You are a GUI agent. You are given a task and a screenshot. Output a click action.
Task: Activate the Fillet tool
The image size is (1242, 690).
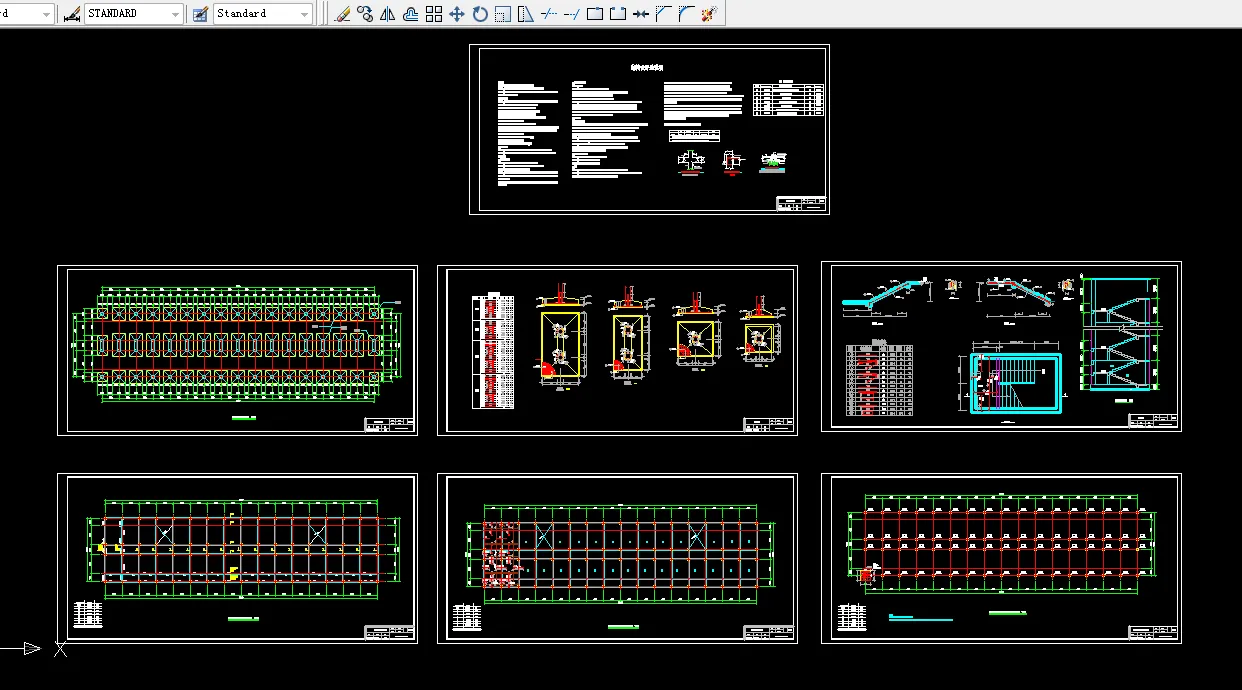(686, 14)
